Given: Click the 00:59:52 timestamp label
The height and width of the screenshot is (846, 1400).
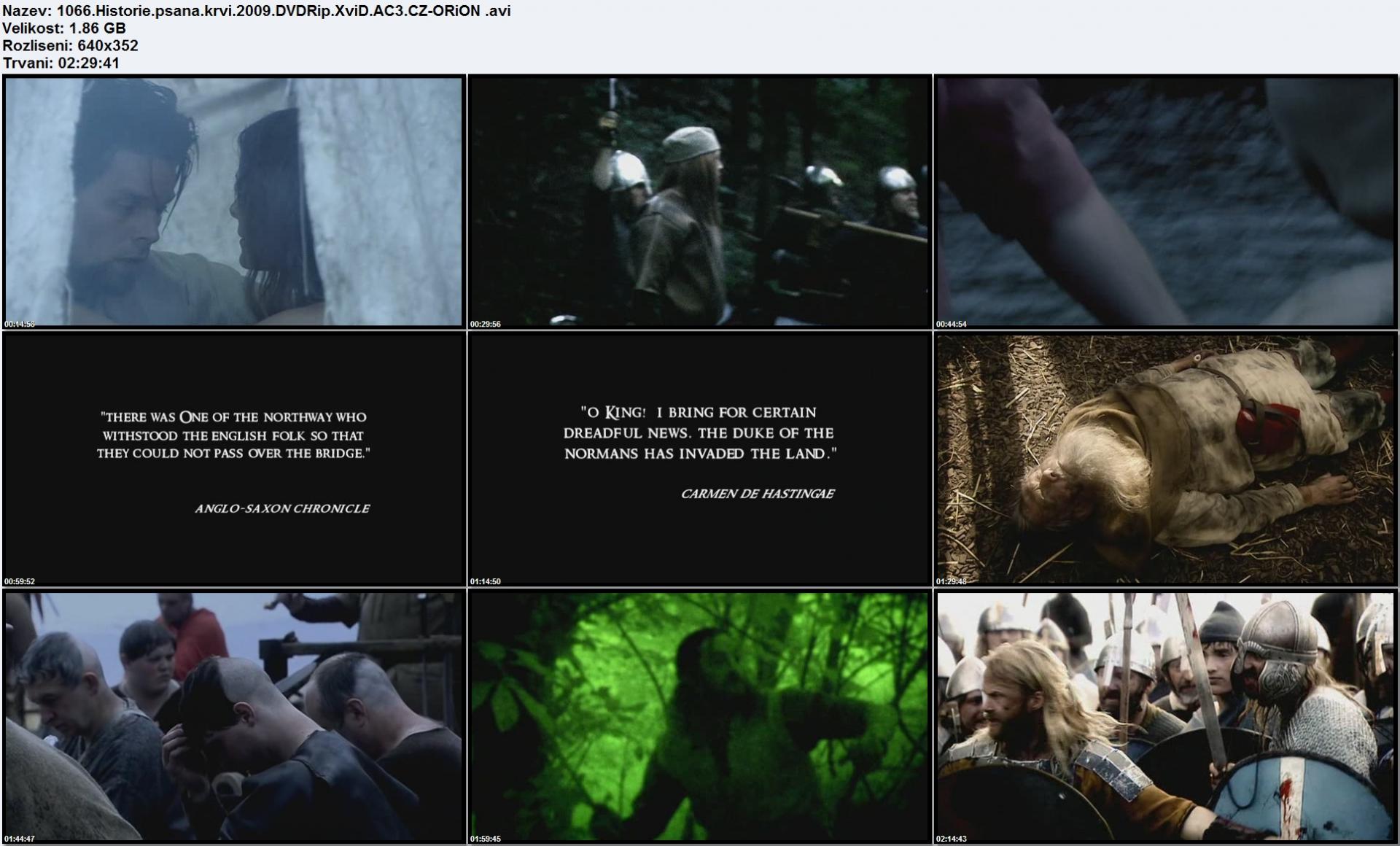Looking at the screenshot, I should coord(19,581).
